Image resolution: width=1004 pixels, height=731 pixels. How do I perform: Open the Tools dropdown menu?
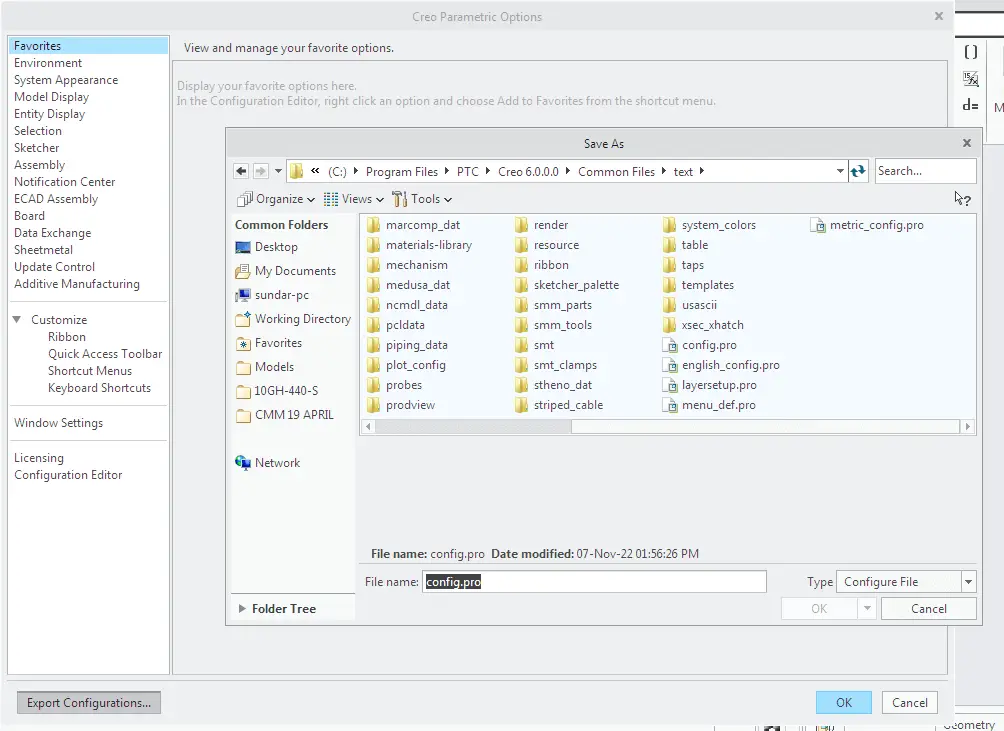(x=422, y=199)
